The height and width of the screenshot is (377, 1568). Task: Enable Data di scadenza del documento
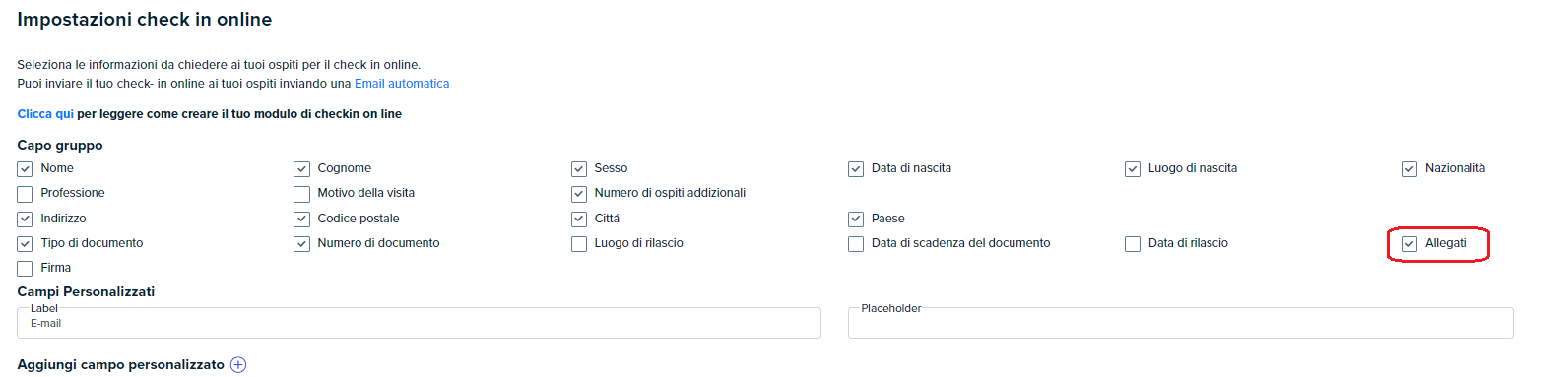click(856, 244)
